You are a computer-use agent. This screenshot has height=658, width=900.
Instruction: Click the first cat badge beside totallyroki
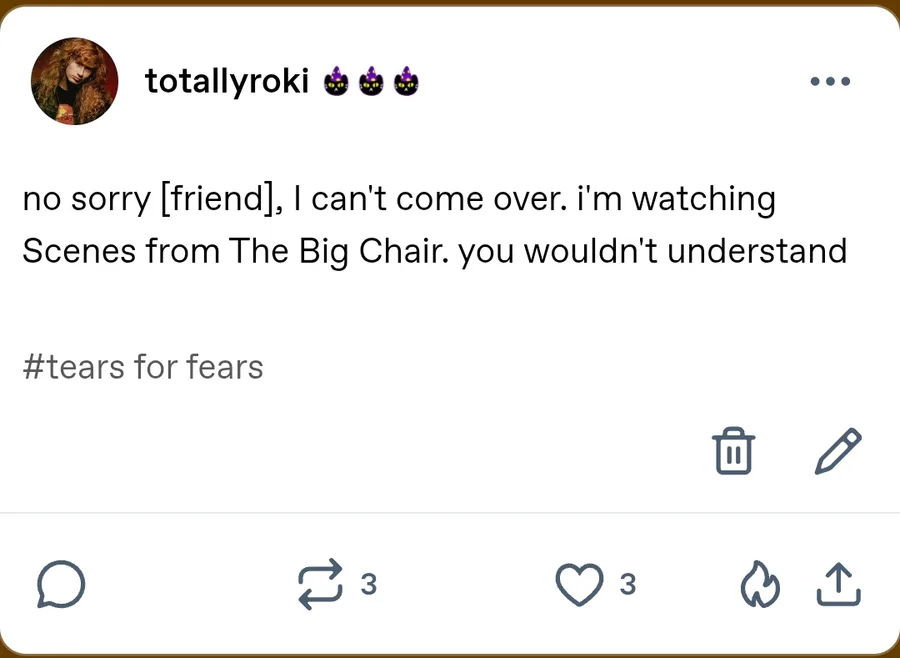coord(336,82)
